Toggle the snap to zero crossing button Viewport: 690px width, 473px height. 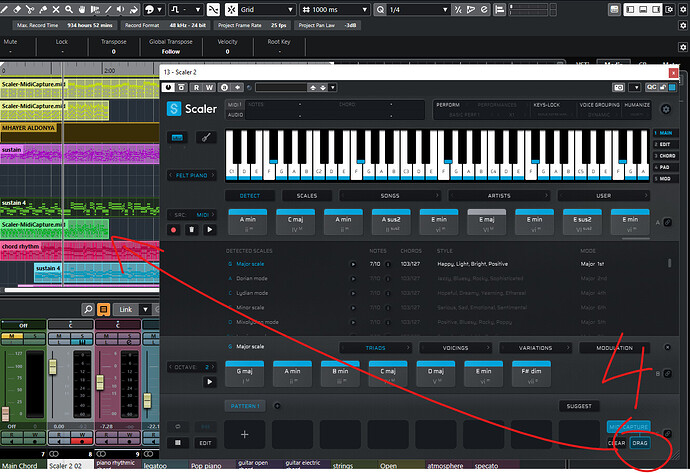pyautogui.click(x=213, y=9)
